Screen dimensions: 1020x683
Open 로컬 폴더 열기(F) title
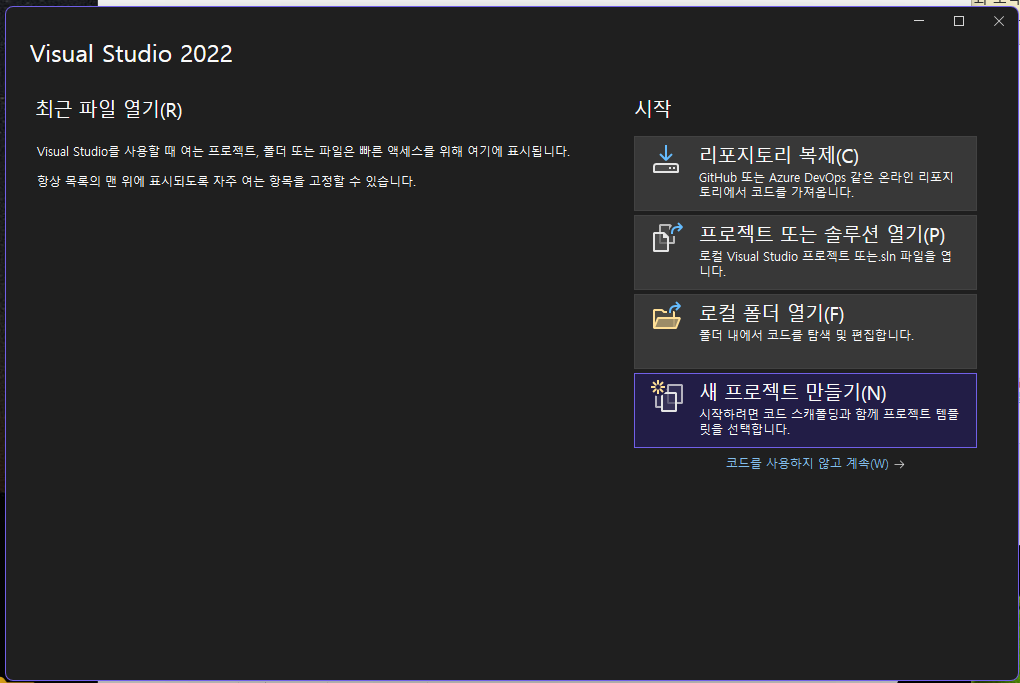(772, 314)
